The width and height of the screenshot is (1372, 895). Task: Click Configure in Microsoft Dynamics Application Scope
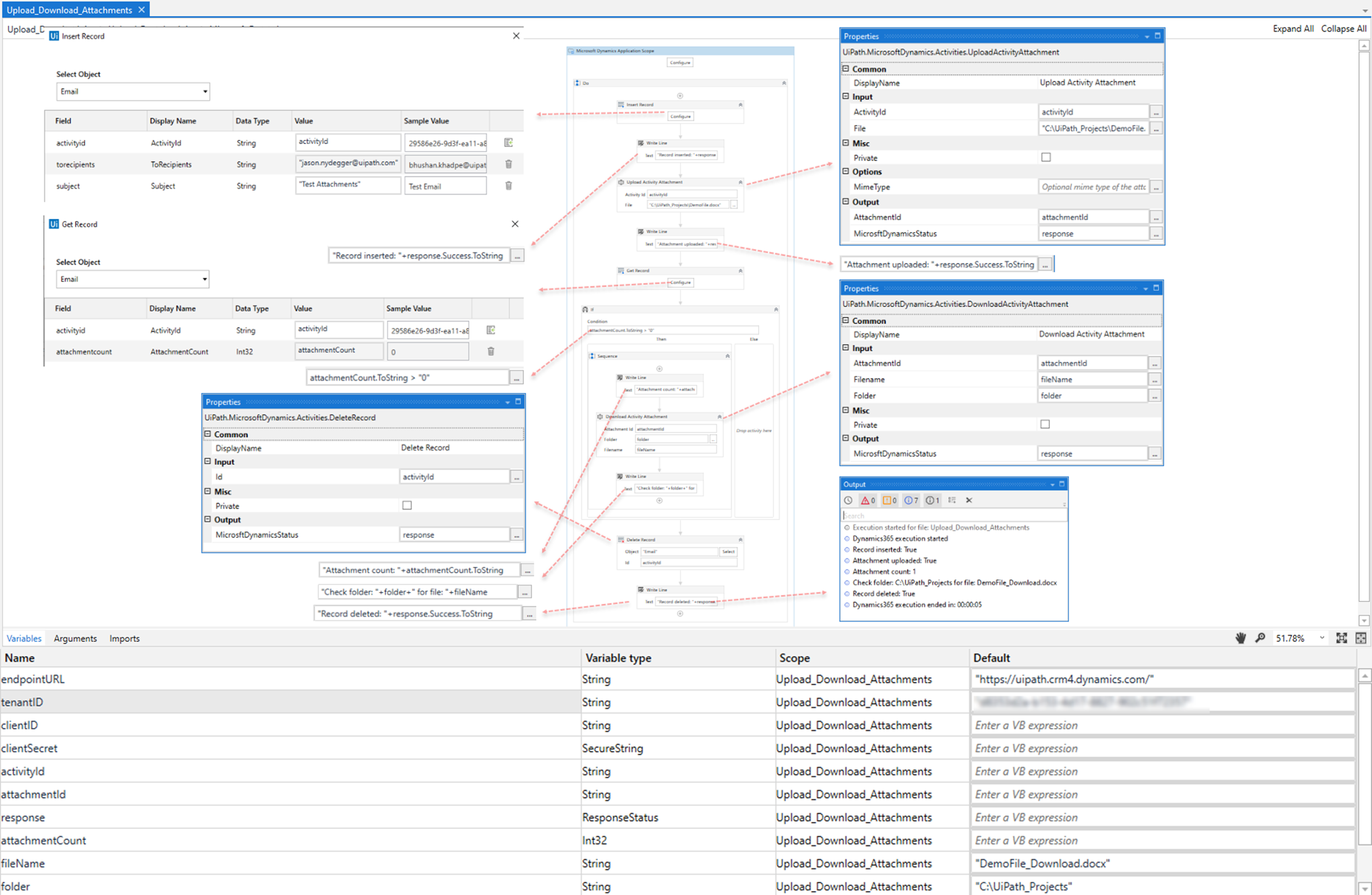(679, 62)
